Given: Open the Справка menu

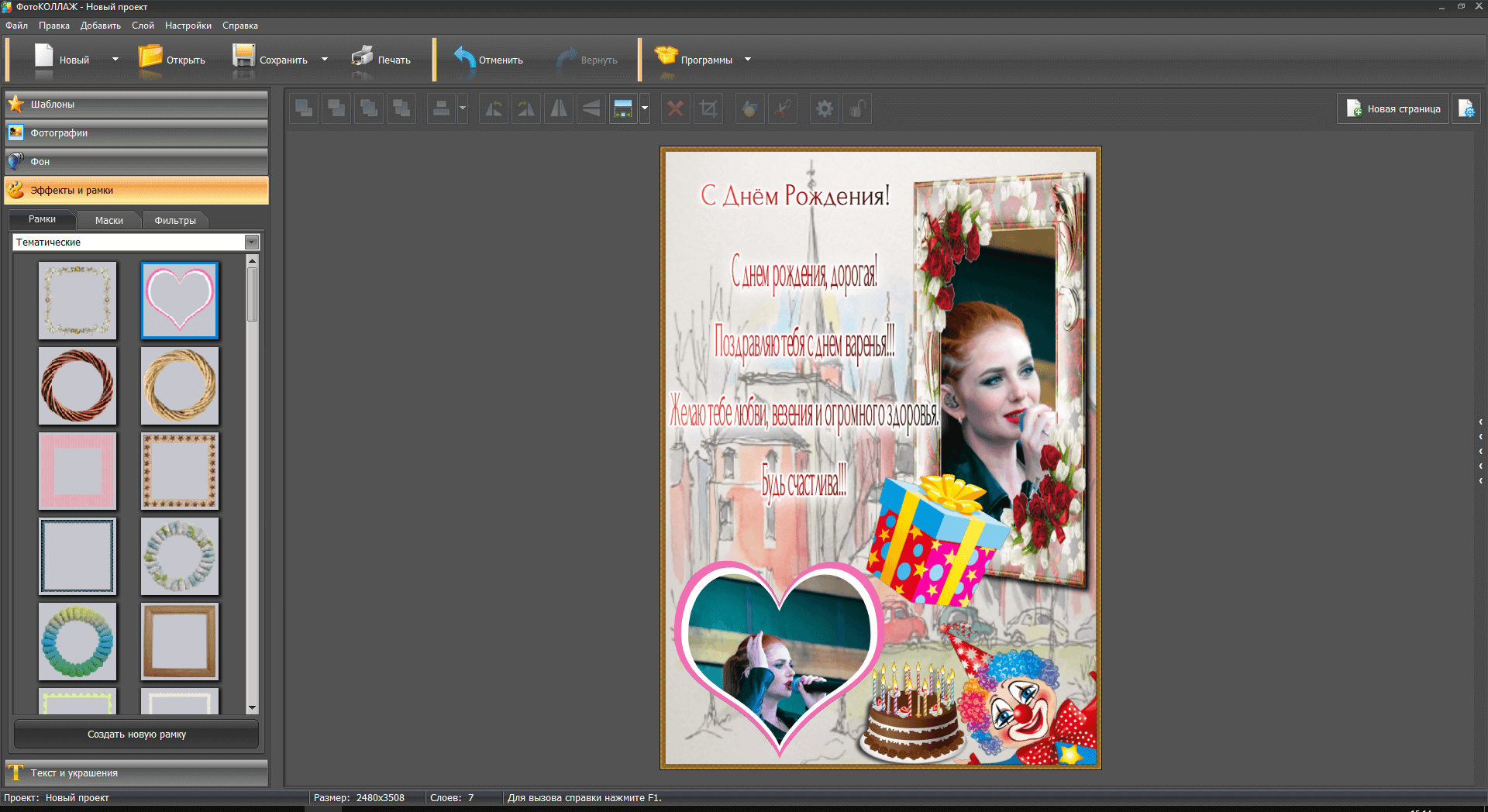Looking at the screenshot, I should point(240,26).
